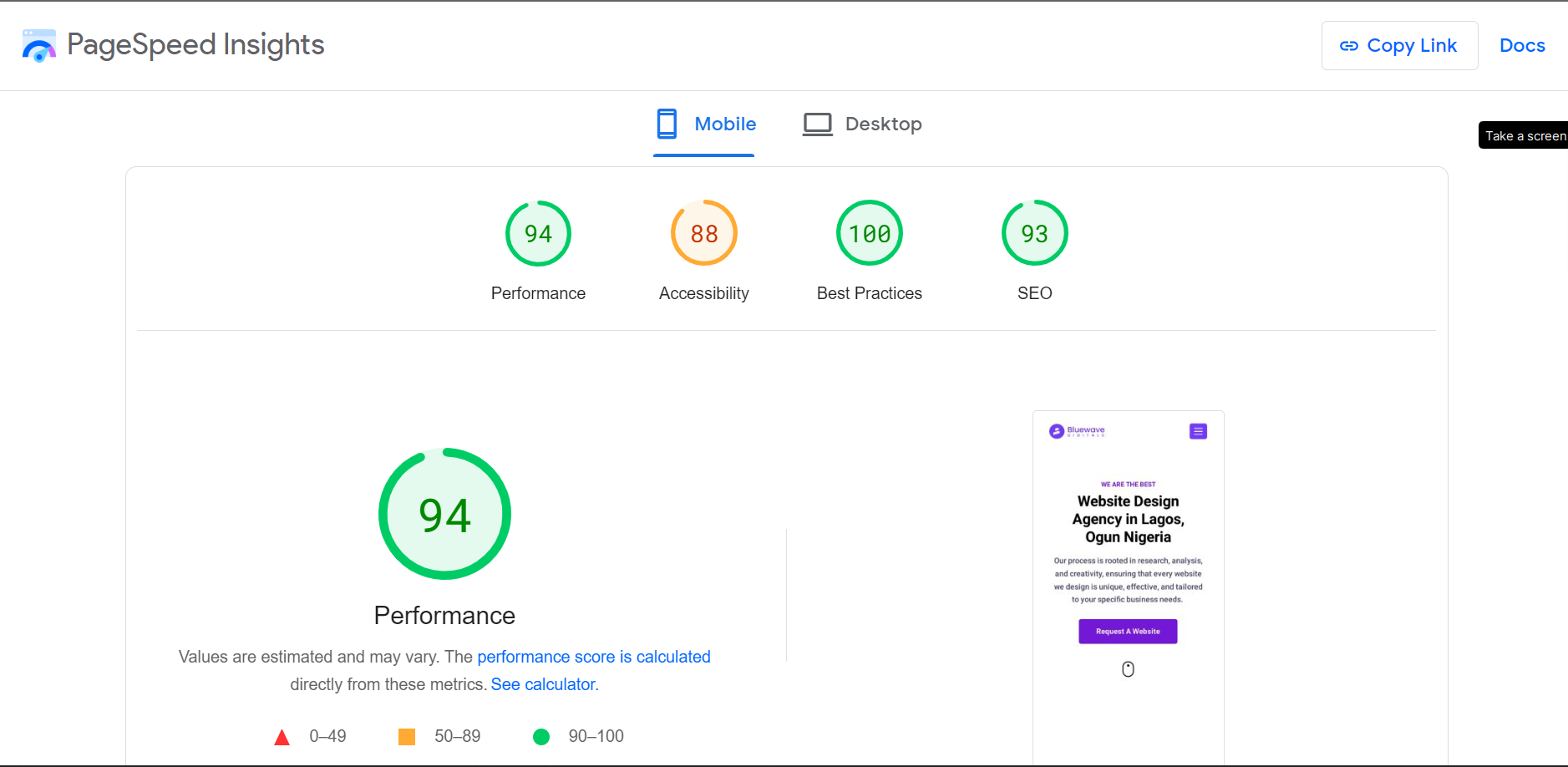Image resolution: width=1568 pixels, height=767 pixels.
Task: Switch to the Mobile tab
Action: coord(725,123)
